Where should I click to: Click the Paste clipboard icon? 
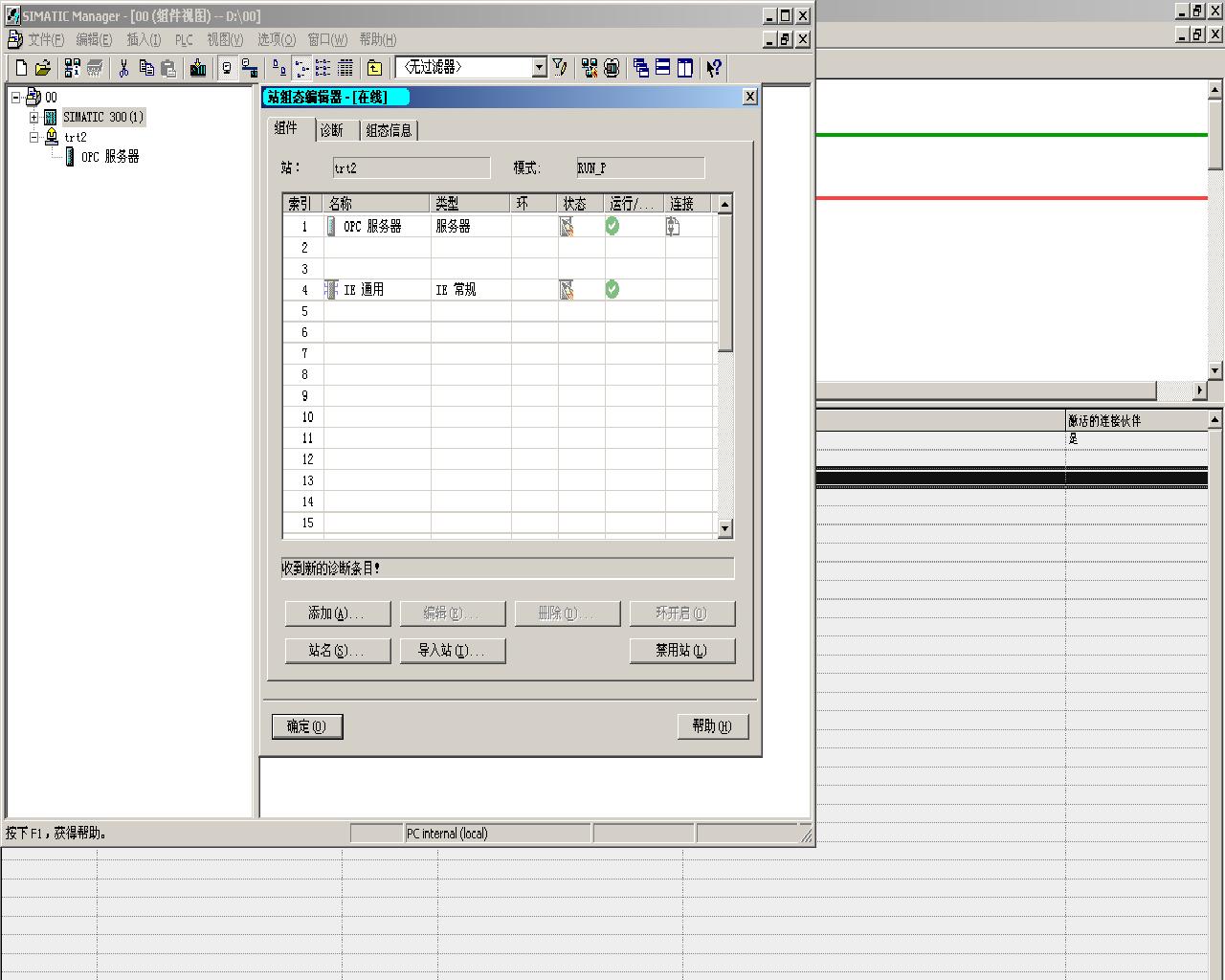pyautogui.click(x=168, y=68)
